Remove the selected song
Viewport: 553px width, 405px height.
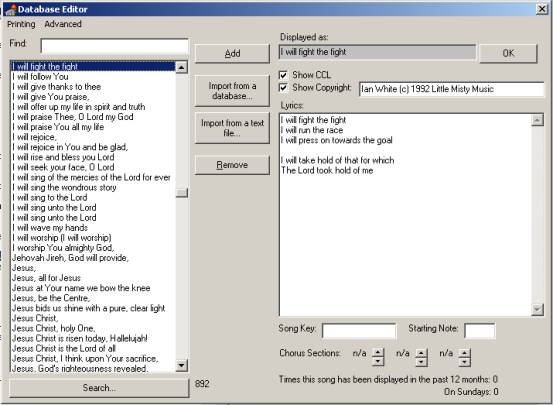point(232,165)
